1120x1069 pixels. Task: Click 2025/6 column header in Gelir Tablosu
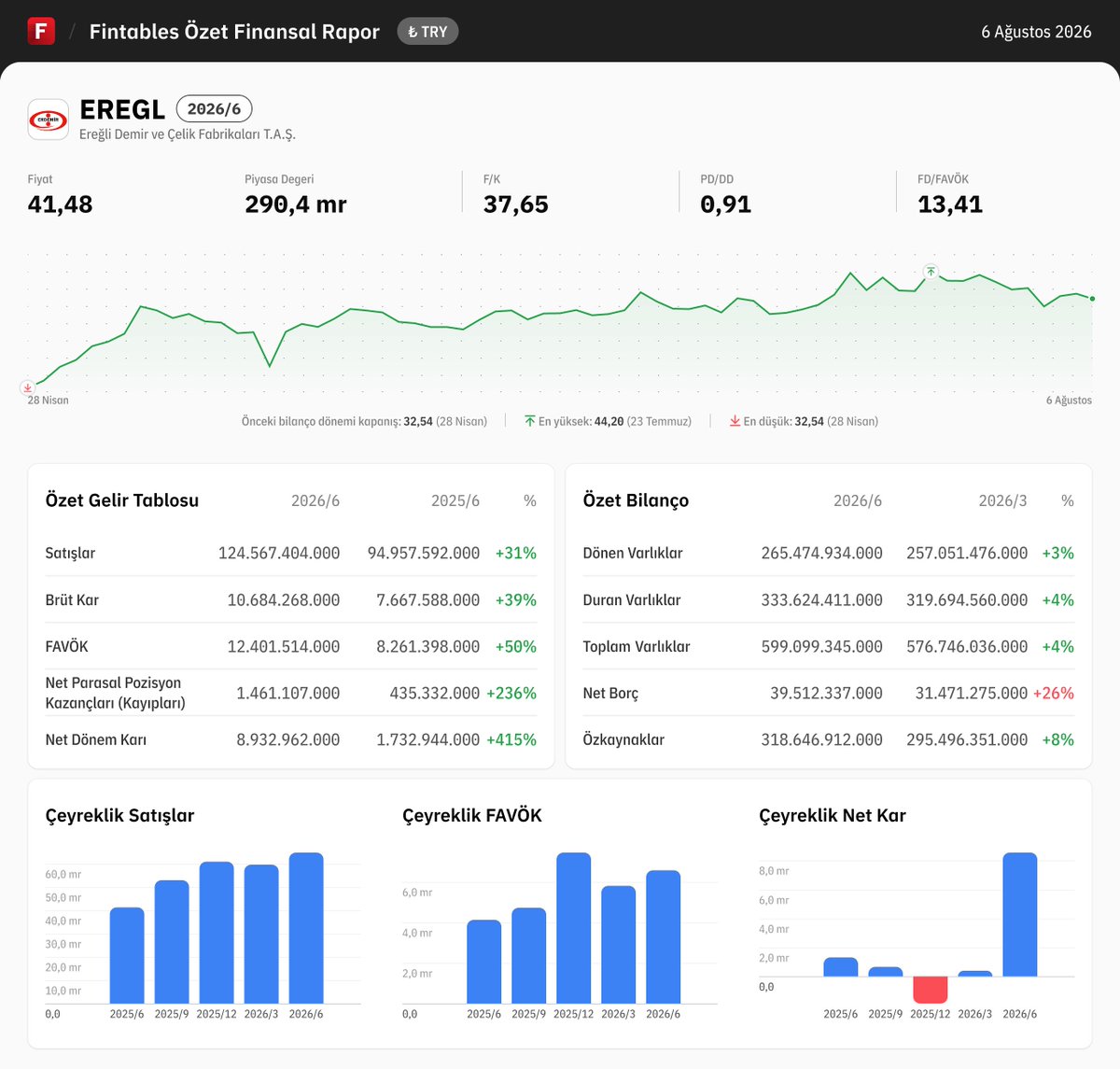(x=455, y=500)
